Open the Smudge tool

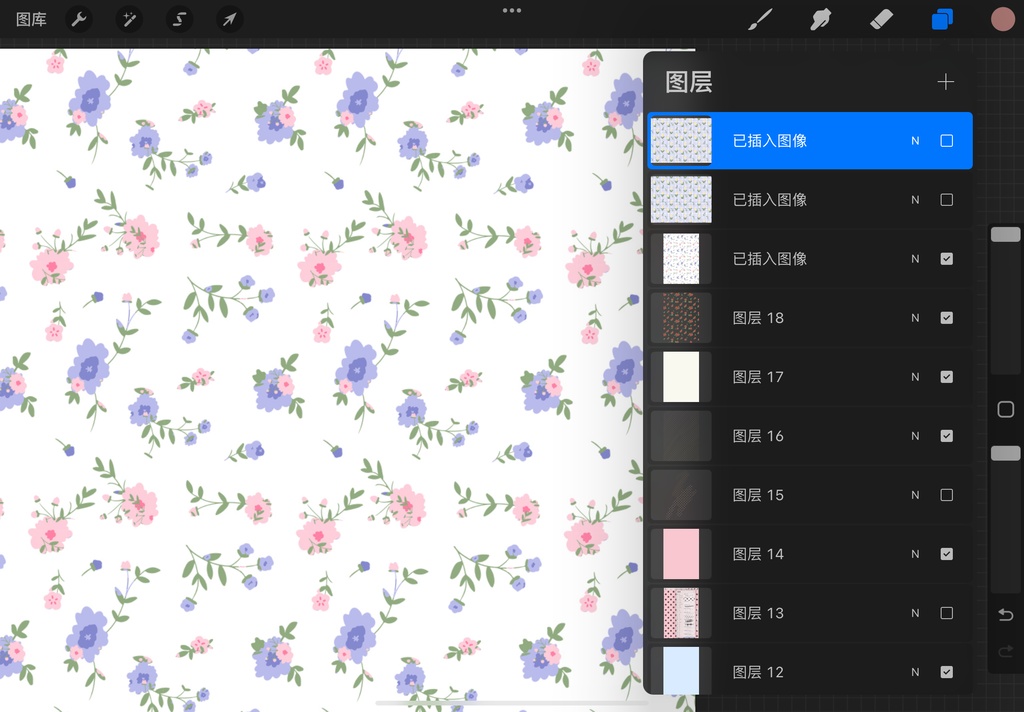(820, 19)
